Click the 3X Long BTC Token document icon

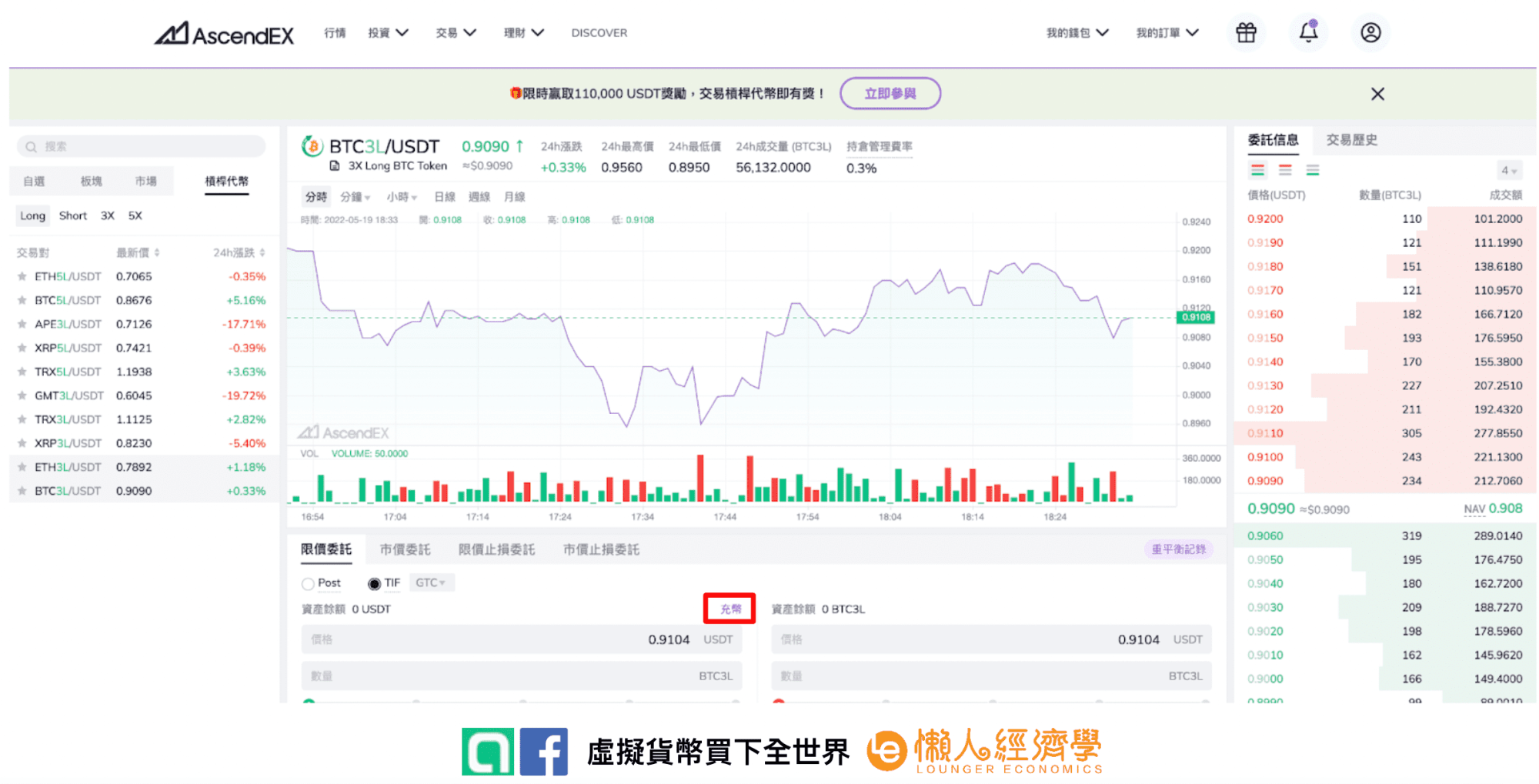[335, 166]
